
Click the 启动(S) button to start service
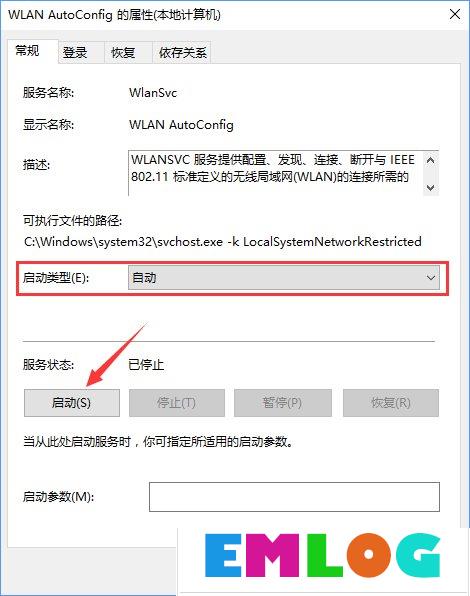point(72,403)
